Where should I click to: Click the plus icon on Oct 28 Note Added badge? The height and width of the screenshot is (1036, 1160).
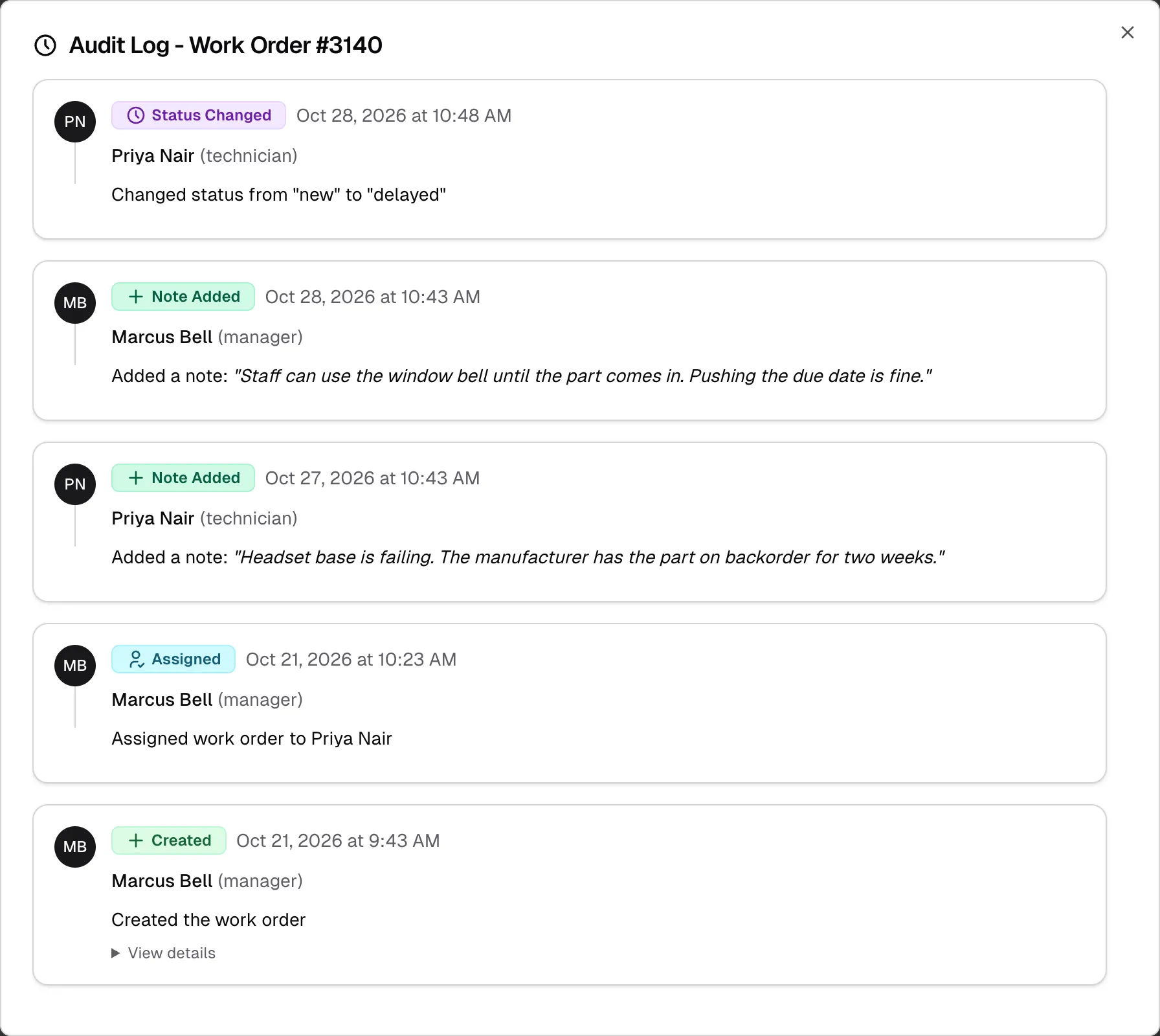click(x=136, y=297)
